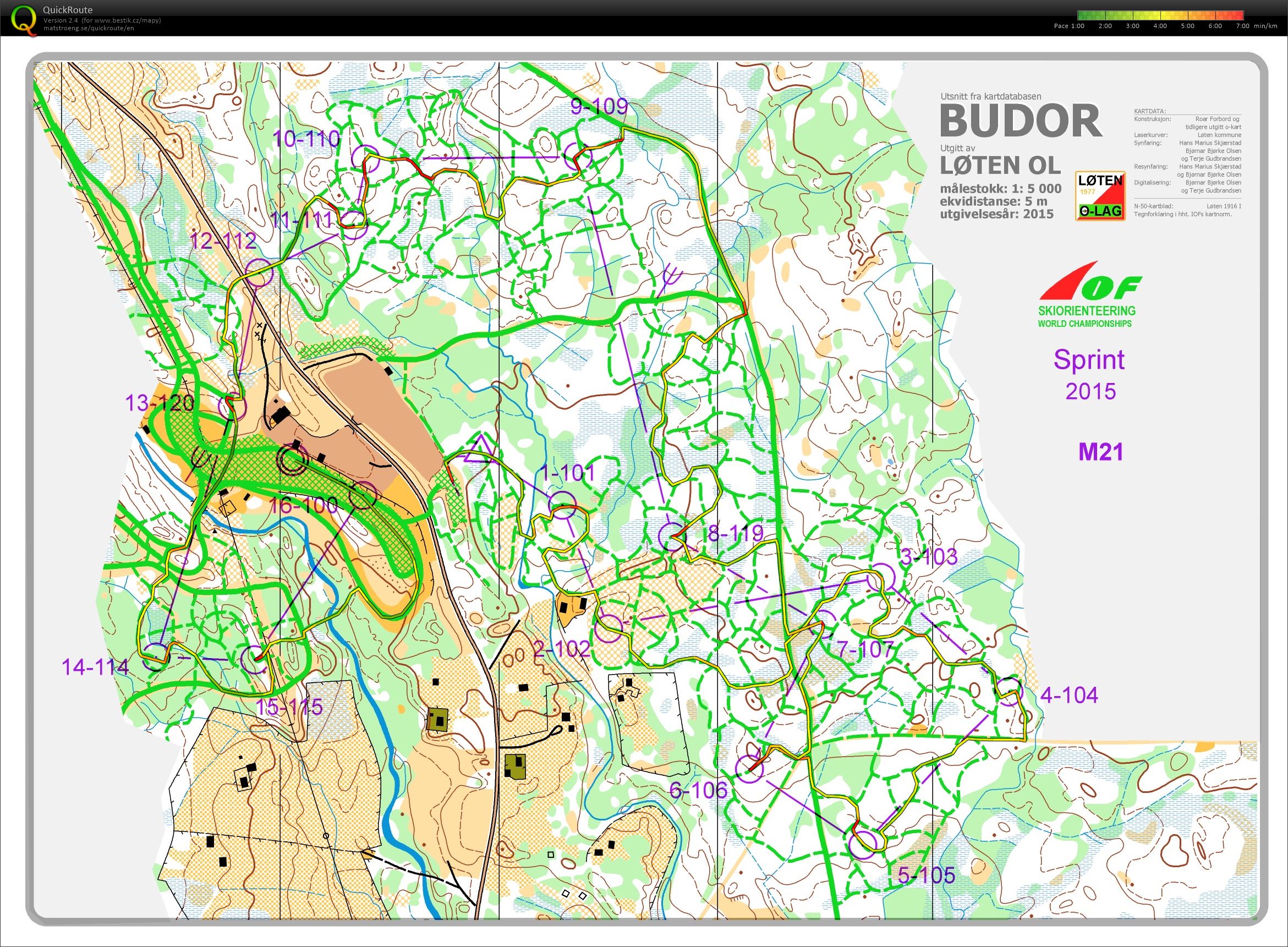Click the QuickRoute Q logo icon

point(23,18)
